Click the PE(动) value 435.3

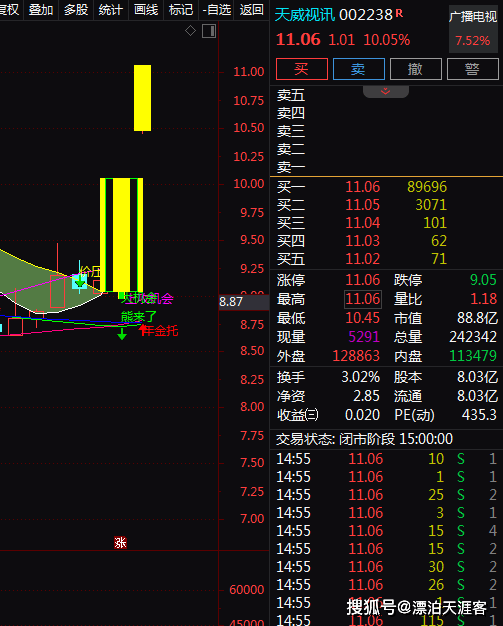[479, 415]
